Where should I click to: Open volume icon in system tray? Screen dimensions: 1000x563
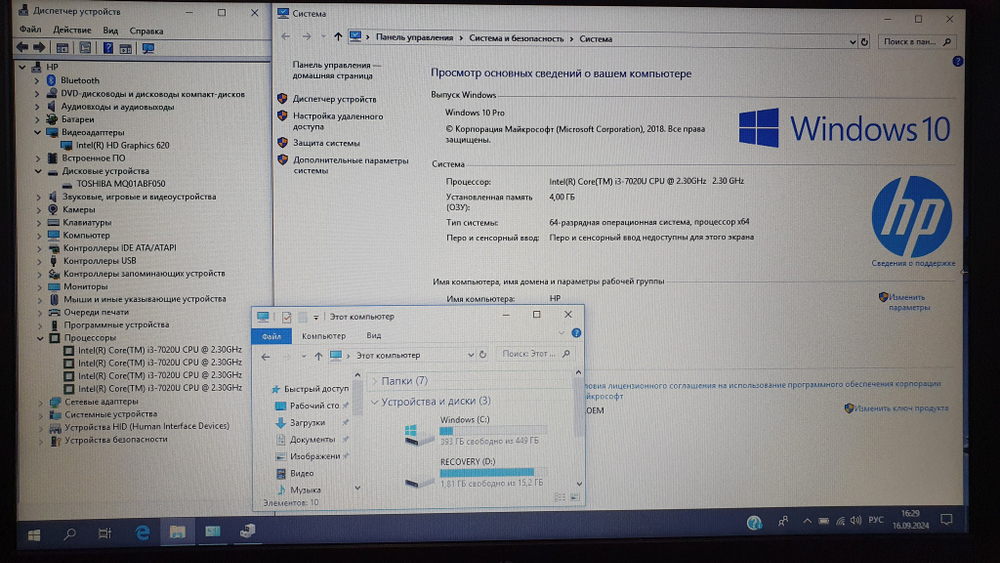[856, 521]
